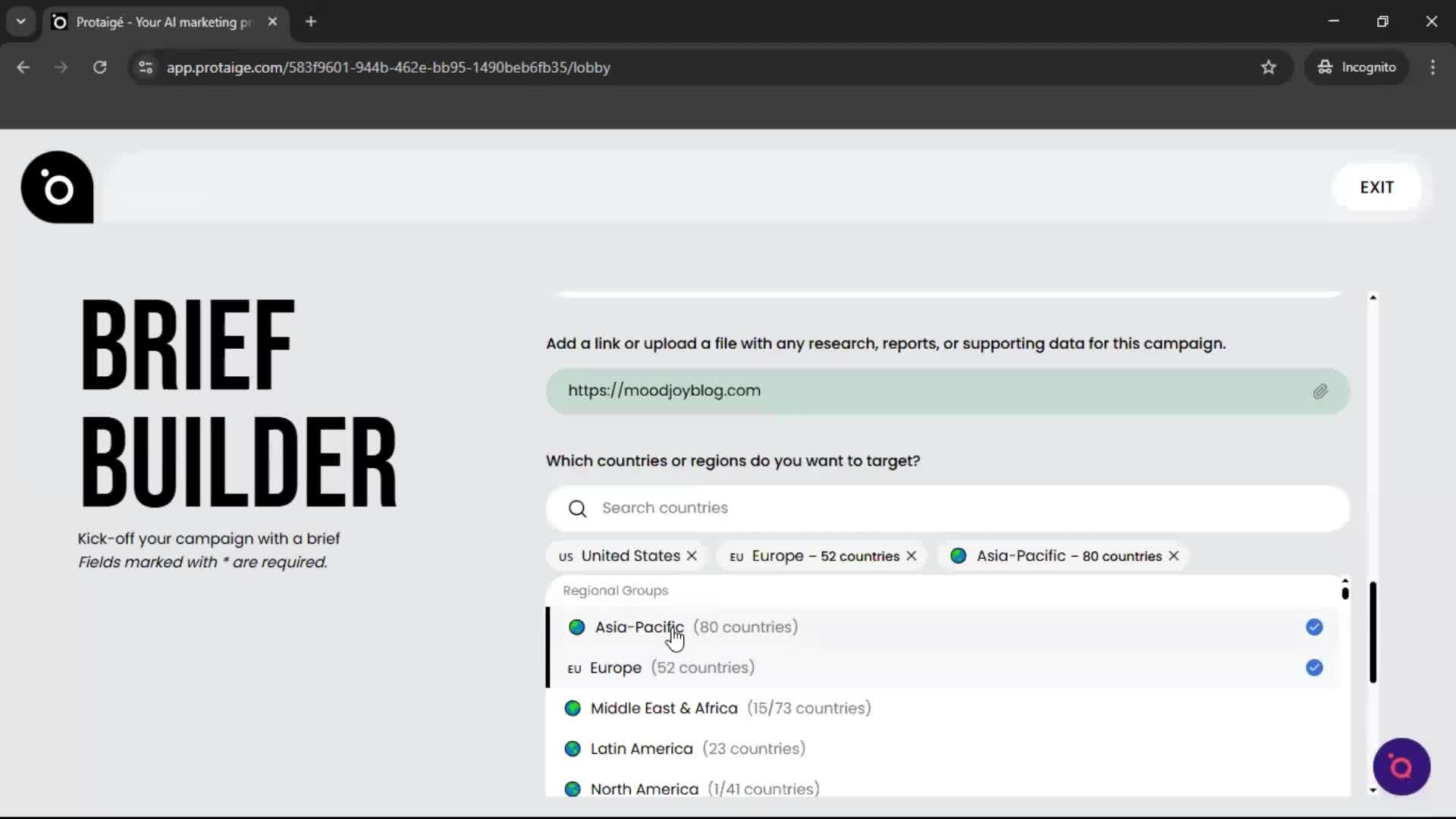1456x819 pixels.
Task: Deselect the Asia-Pacific checkmark in the list
Action: tap(1313, 627)
